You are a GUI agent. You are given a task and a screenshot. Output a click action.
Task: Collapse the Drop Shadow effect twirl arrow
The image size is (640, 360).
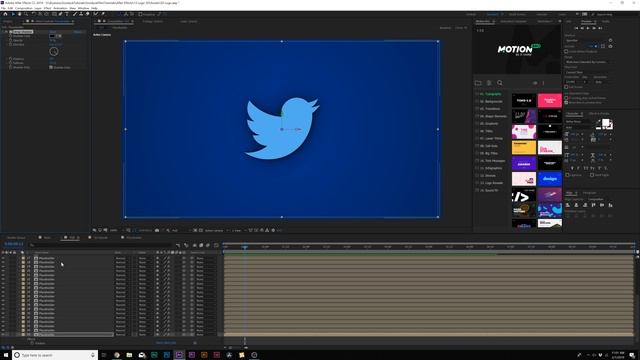coord(3,31)
